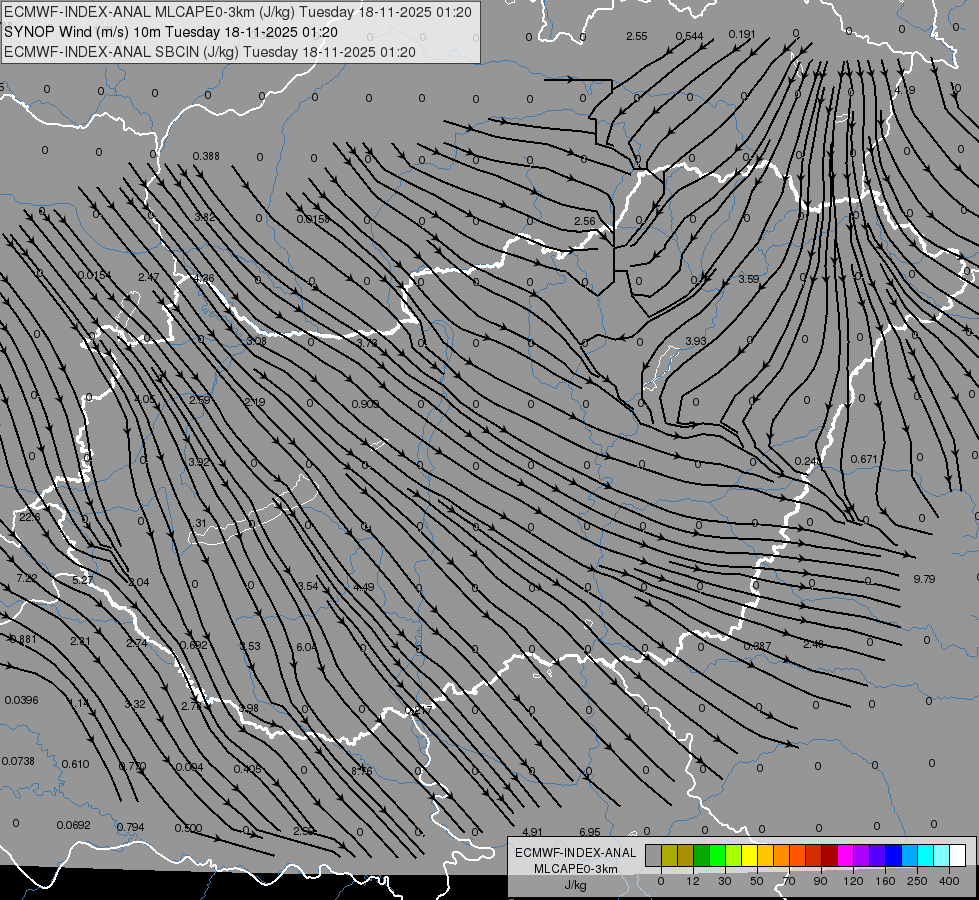Select the white legend swatch at 400

pyautogui.click(x=958, y=855)
